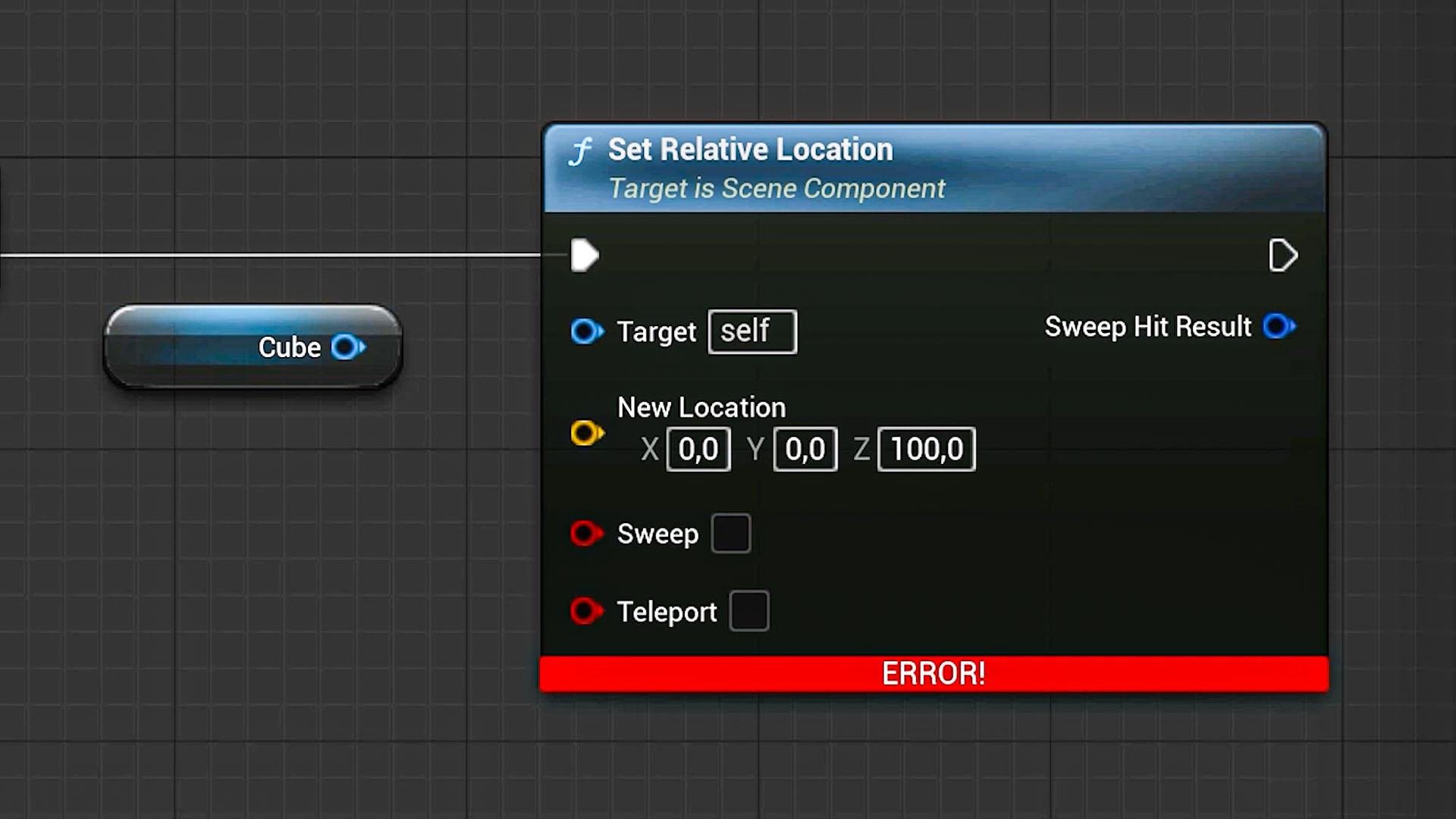Toggle Sweep off after enabling it
This screenshot has width=1456, height=819.
[730, 534]
